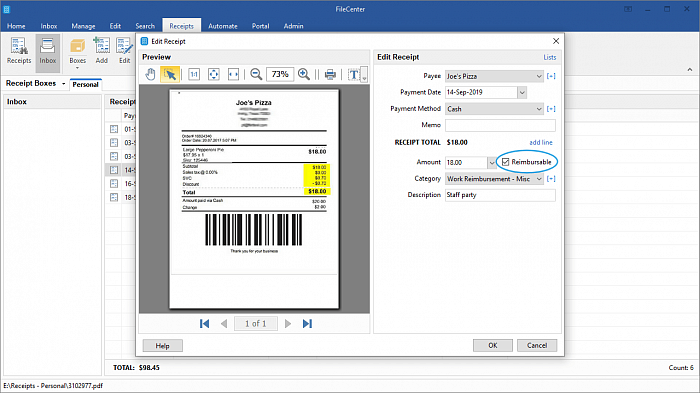The image size is (700, 393).
Task: Click the page number field 1 of 1
Action: (256, 323)
